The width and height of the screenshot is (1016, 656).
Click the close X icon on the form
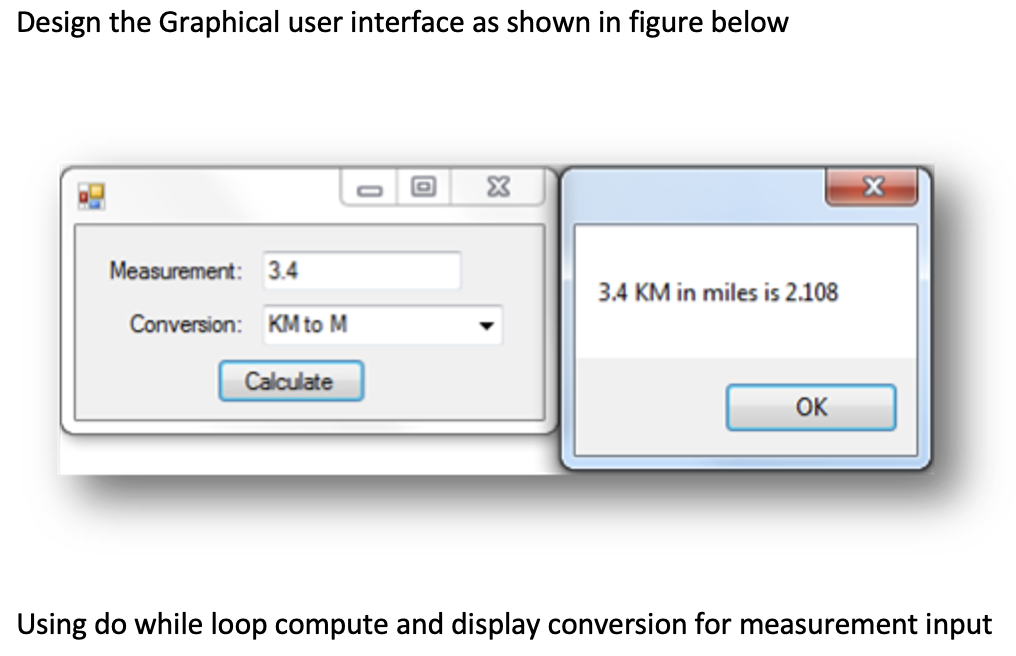point(497,187)
